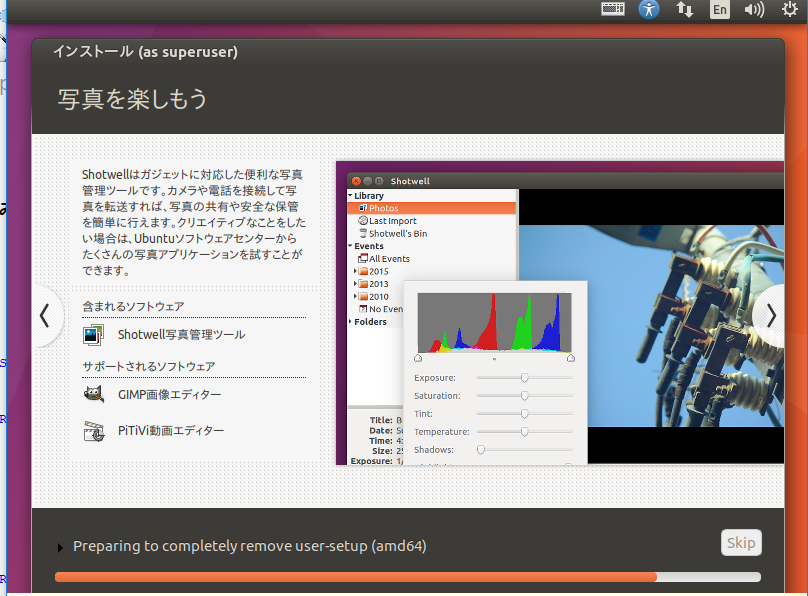
Task: Click the 'PiTiVi動画エディター' label
Action: tap(171, 431)
